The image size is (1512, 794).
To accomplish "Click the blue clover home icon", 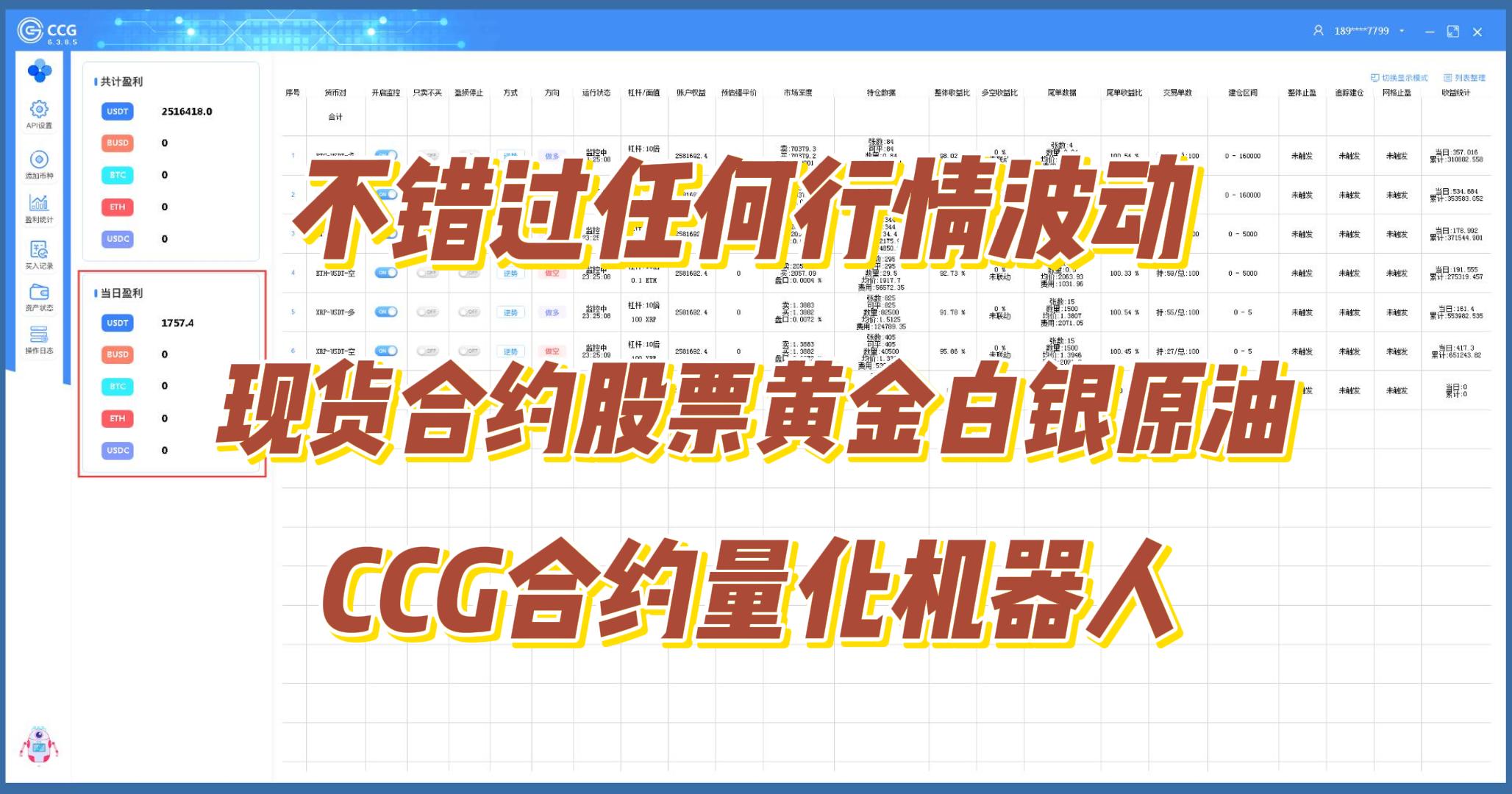I will pos(39,71).
